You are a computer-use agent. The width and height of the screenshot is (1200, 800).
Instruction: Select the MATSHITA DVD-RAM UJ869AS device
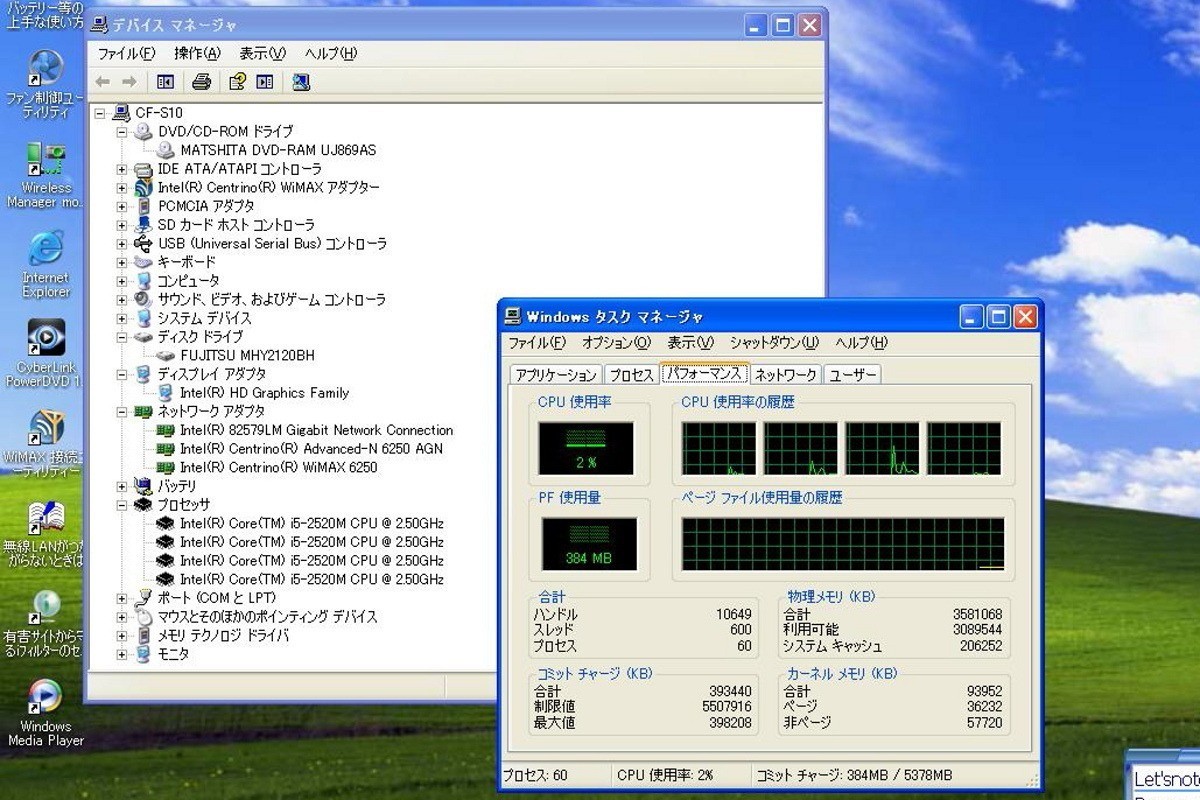[278, 150]
